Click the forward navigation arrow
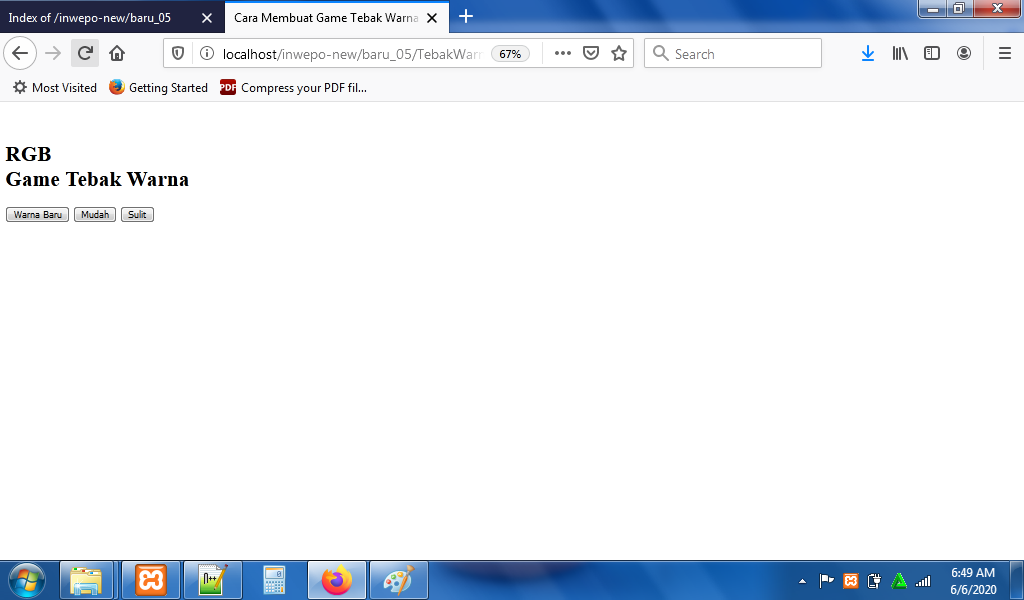1024x600 pixels. click(53, 54)
